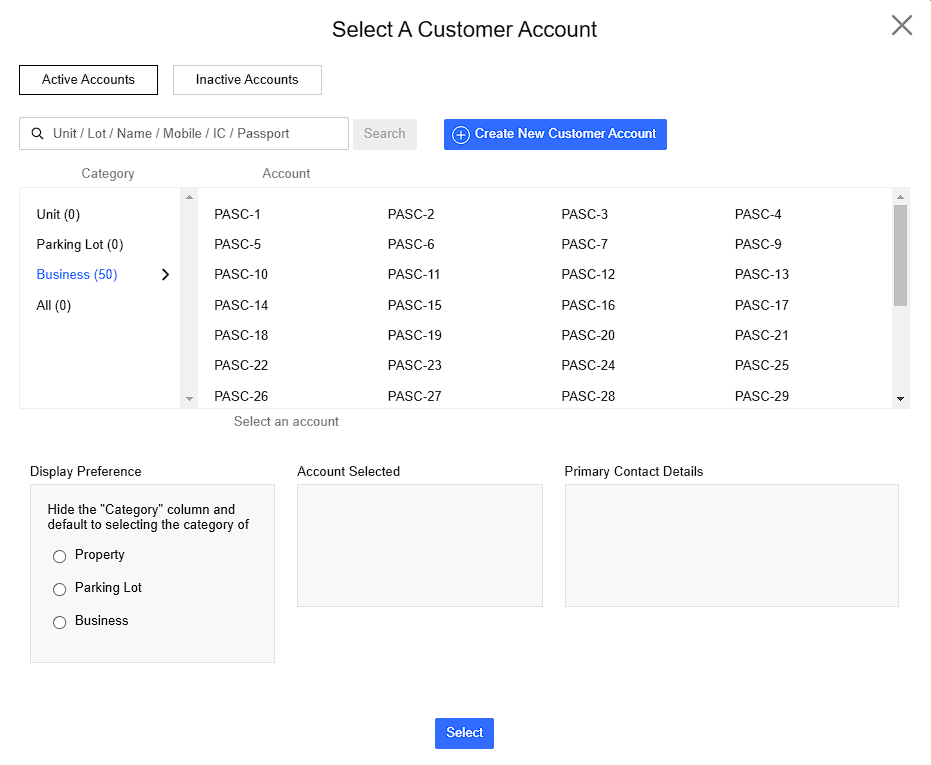The height and width of the screenshot is (765, 931).
Task: Click account list scroll down arrow
Action: 900,398
